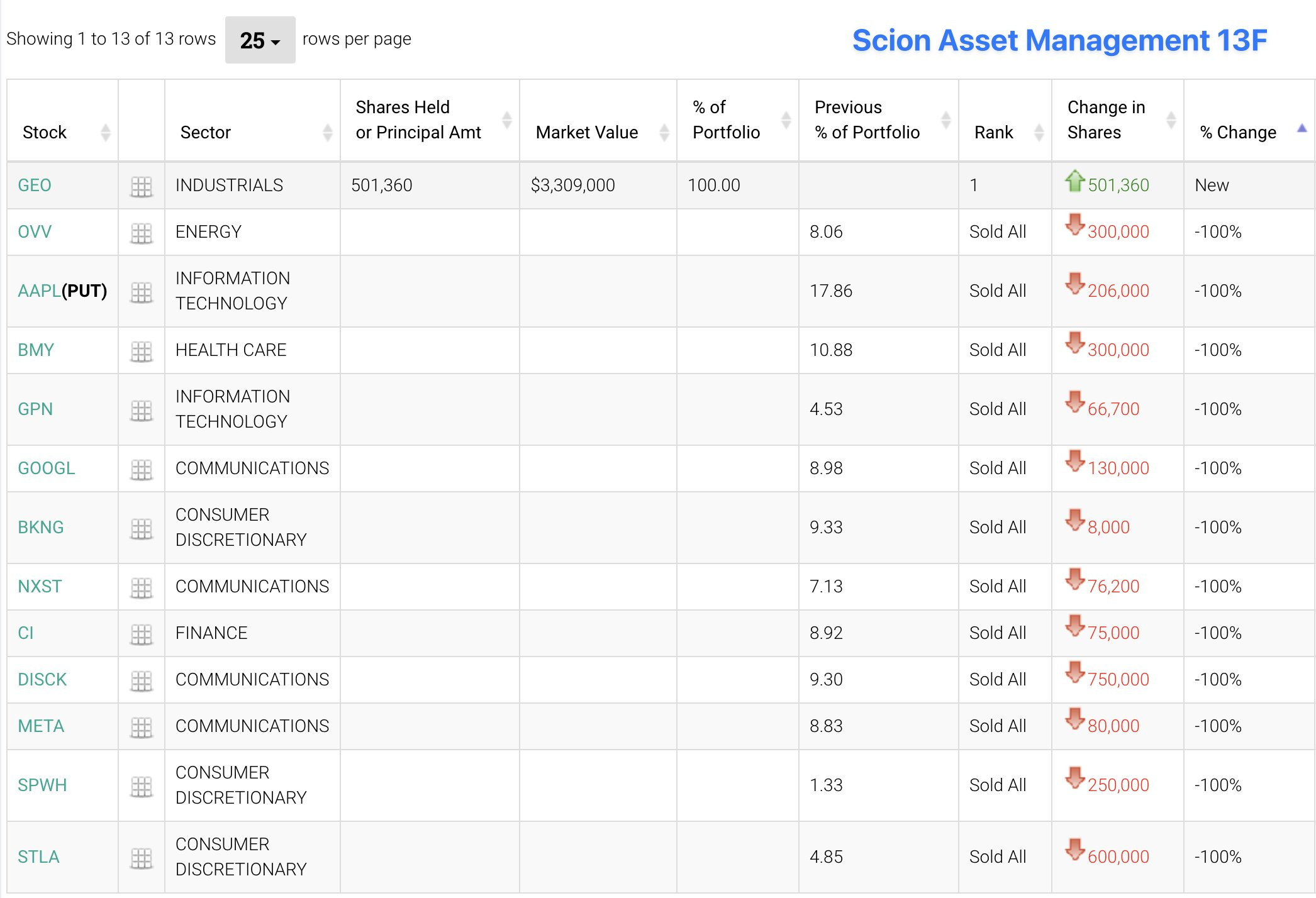Click the Scion Asset Management 13F title
The image size is (1316, 898).
1059,41
